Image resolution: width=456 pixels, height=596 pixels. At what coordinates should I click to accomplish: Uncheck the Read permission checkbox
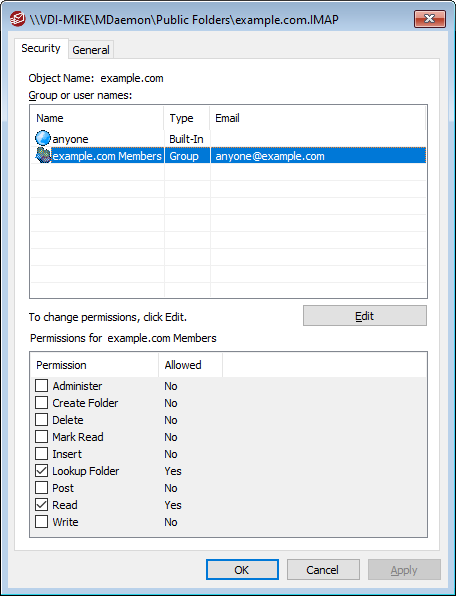[x=41, y=504]
